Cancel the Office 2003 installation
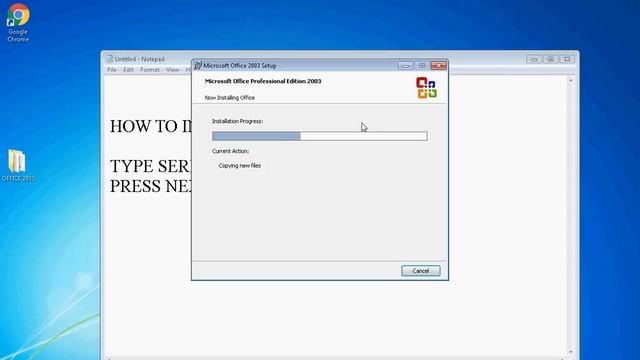Viewport: 640px width, 360px height. (420, 271)
